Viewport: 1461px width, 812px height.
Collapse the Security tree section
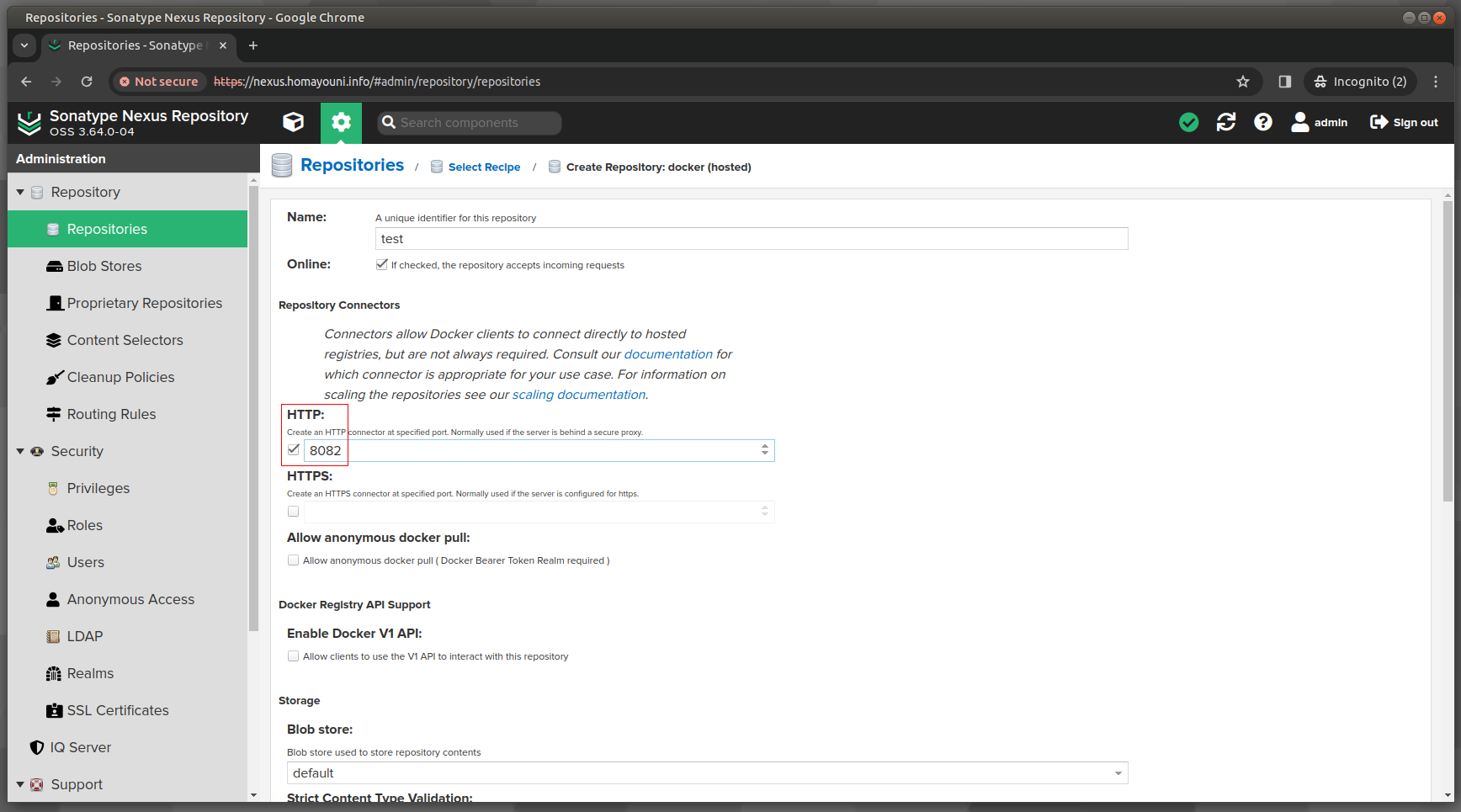point(20,452)
